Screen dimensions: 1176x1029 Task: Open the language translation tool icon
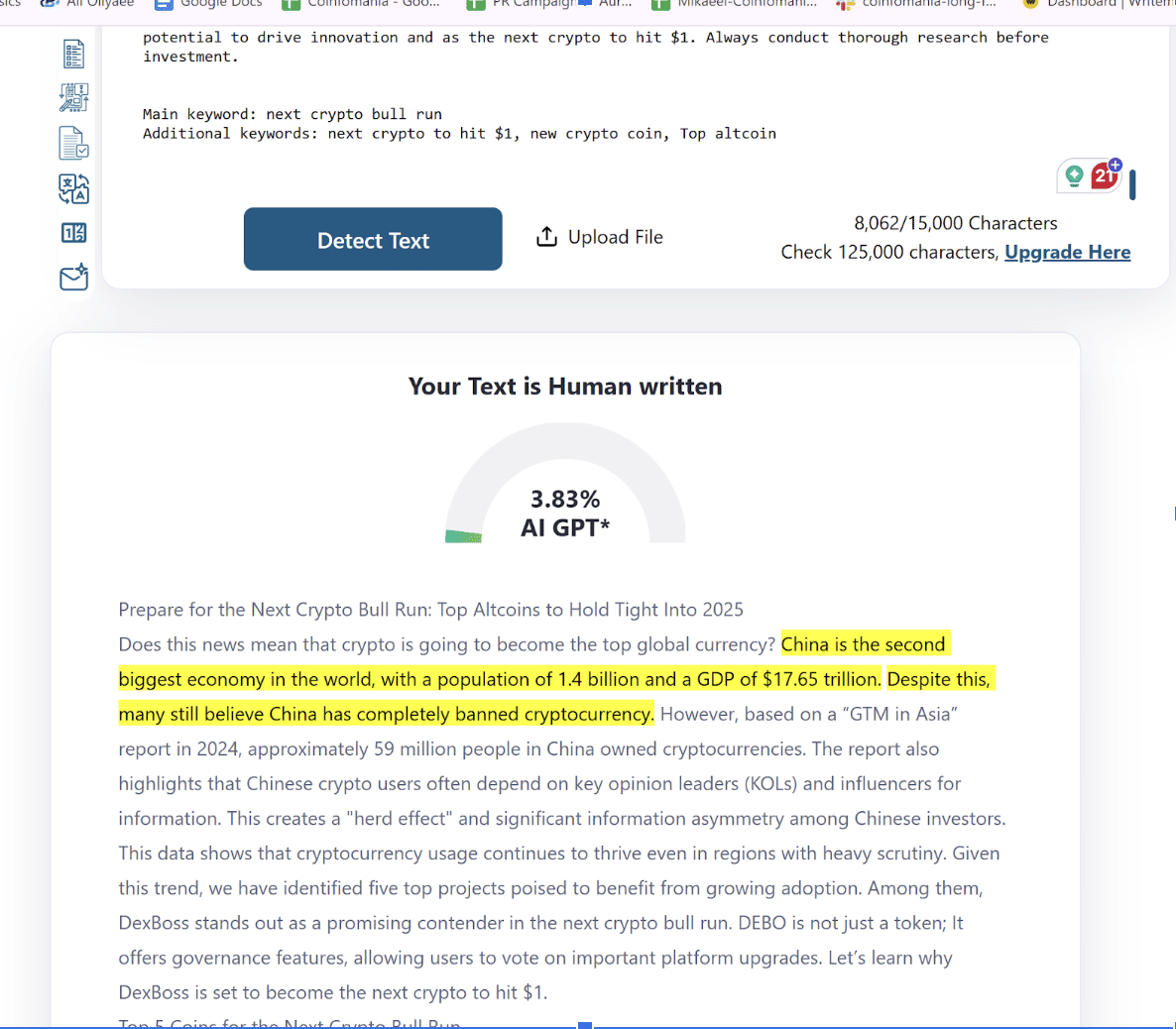point(73,188)
